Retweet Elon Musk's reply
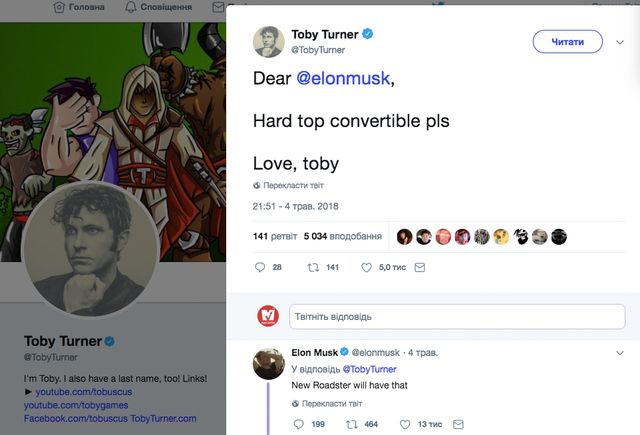This screenshot has width=640, height=435. pos(351,424)
